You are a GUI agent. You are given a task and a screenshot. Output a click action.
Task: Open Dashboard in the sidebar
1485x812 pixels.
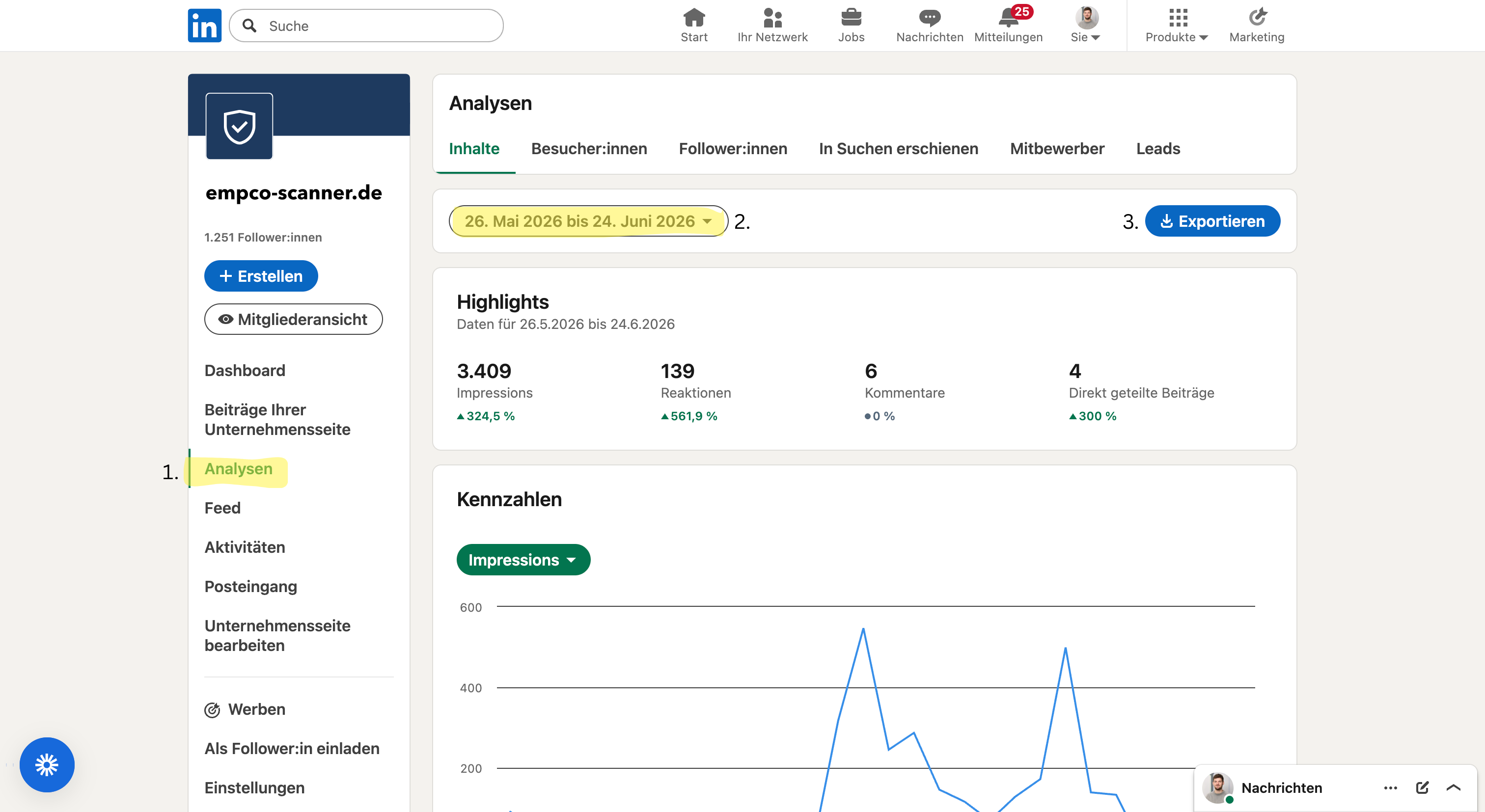tap(245, 371)
